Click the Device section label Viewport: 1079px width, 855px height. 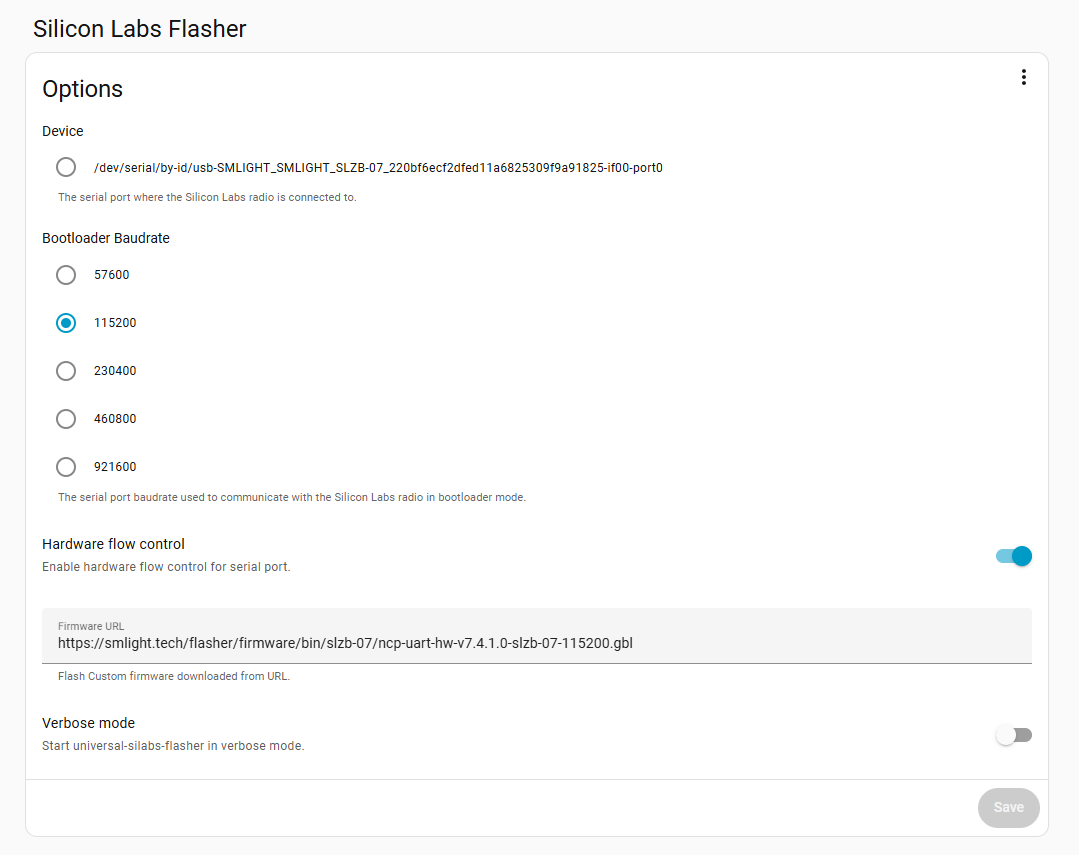pos(62,131)
